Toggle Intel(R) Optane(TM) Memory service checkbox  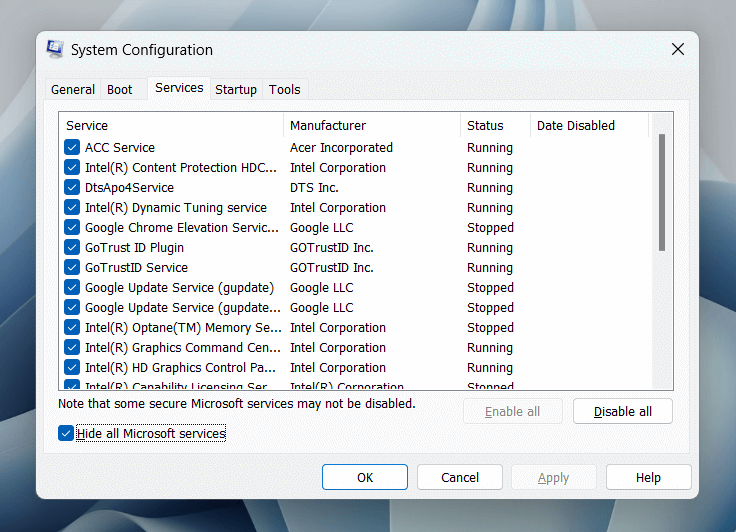(72, 328)
